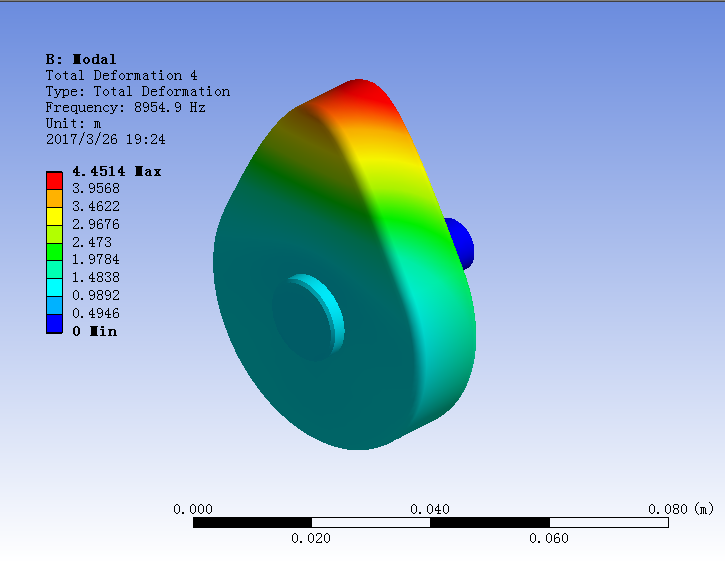This screenshot has height=561, width=725.
Task: Select the '0.4946' legend value
Action: [96, 313]
